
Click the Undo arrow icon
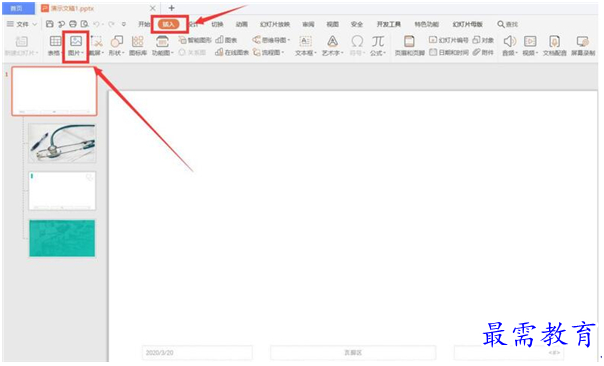[x=97, y=24]
